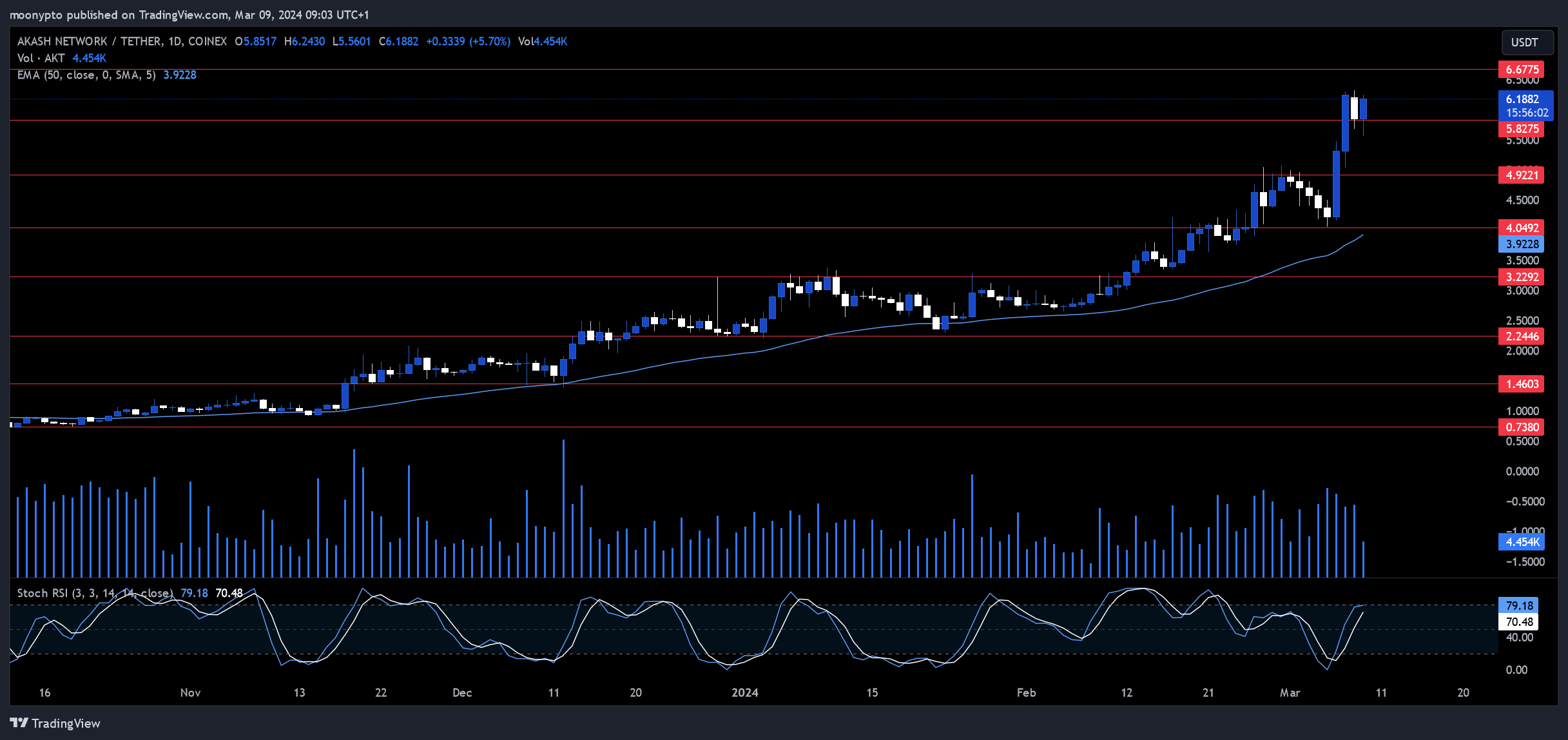This screenshot has width=1568, height=740.
Task: Click the TradingView logo at bottom left
Action: pos(55,723)
